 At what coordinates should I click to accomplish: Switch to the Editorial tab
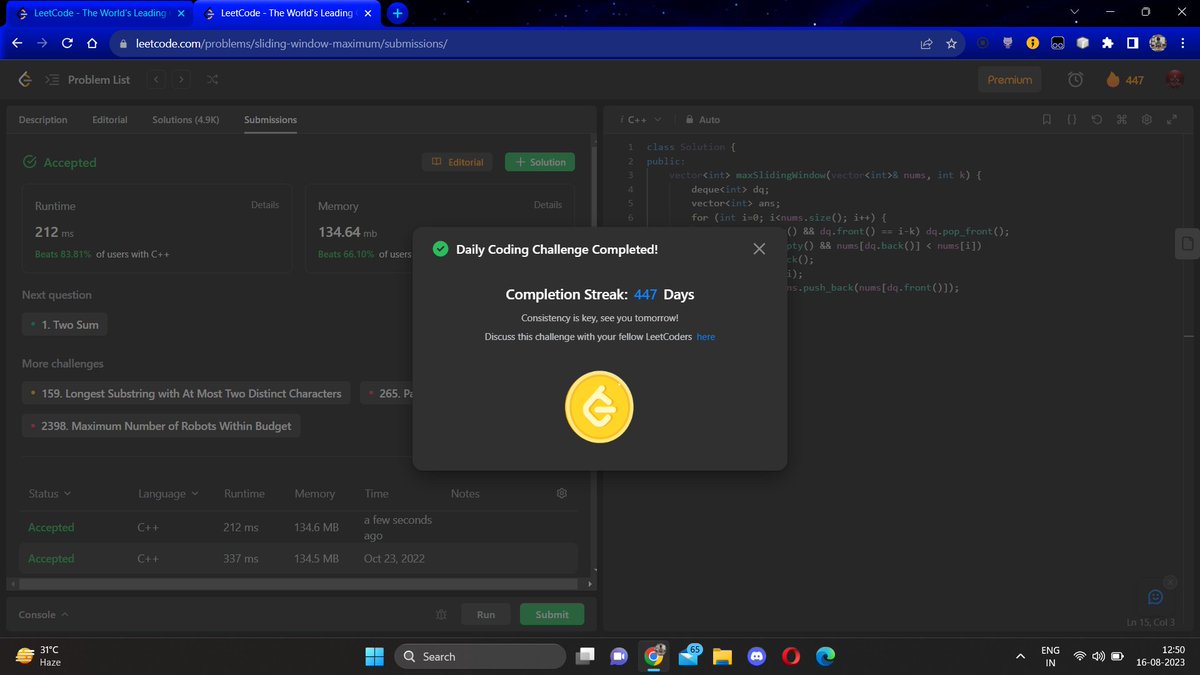point(110,120)
